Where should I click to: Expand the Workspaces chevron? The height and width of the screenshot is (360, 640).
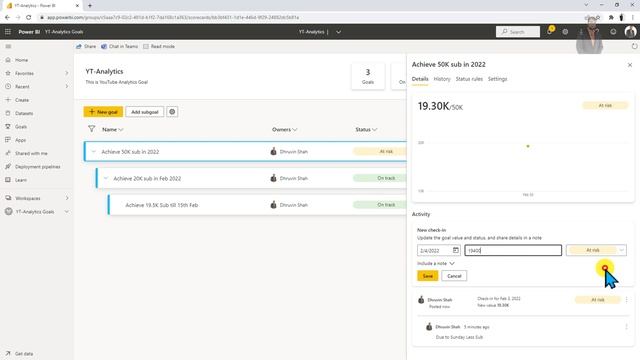67,198
